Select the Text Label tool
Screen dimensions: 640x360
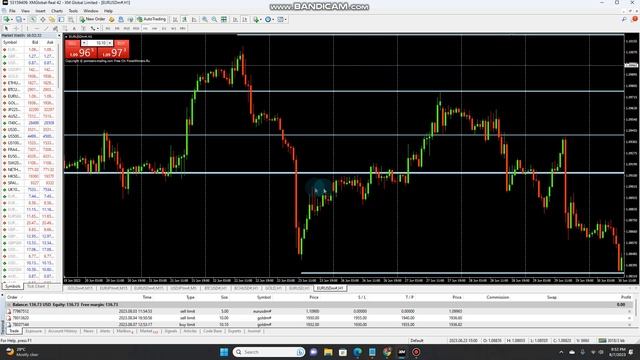(x=83, y=28)
